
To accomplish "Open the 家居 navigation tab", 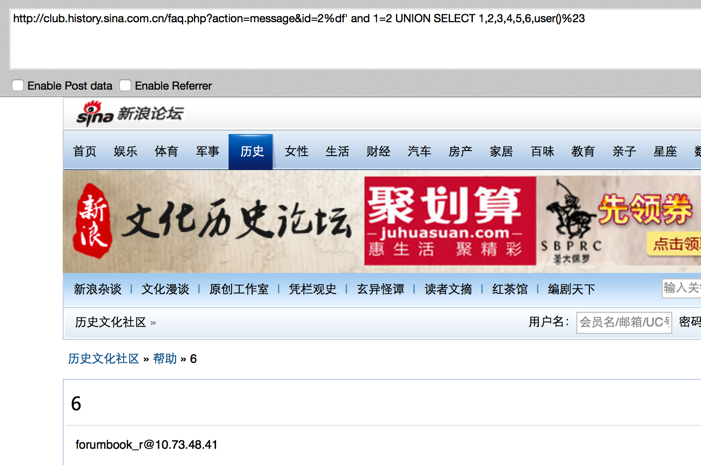I will (x=501, y=152).
